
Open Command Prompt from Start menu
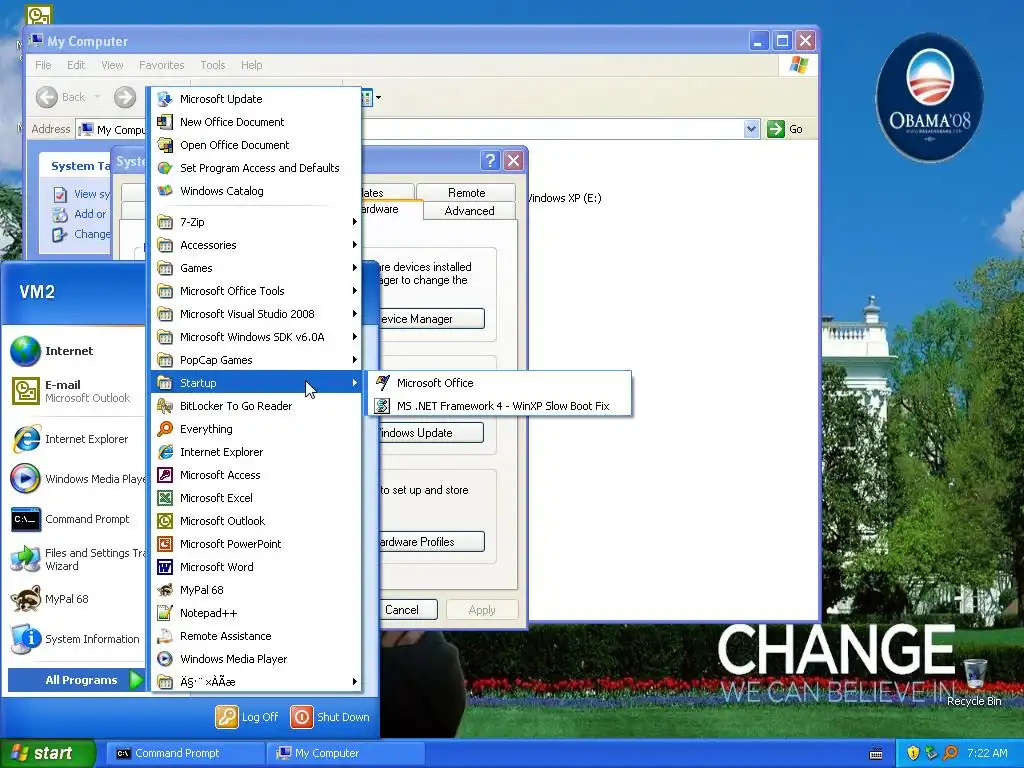(x=75, y=519)
